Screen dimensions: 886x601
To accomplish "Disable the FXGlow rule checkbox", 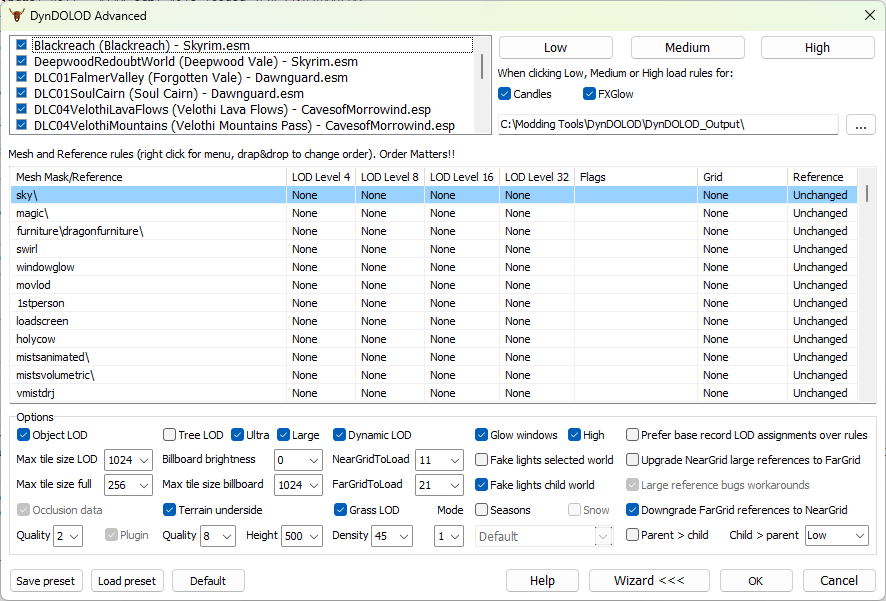I will click(589, 94).
